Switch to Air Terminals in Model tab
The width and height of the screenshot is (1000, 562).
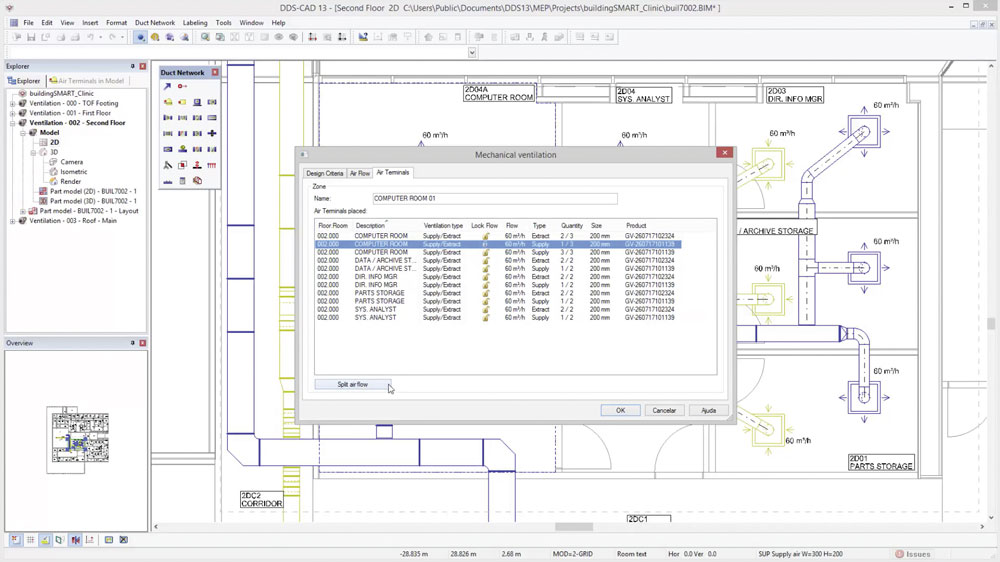click(87, 81)
